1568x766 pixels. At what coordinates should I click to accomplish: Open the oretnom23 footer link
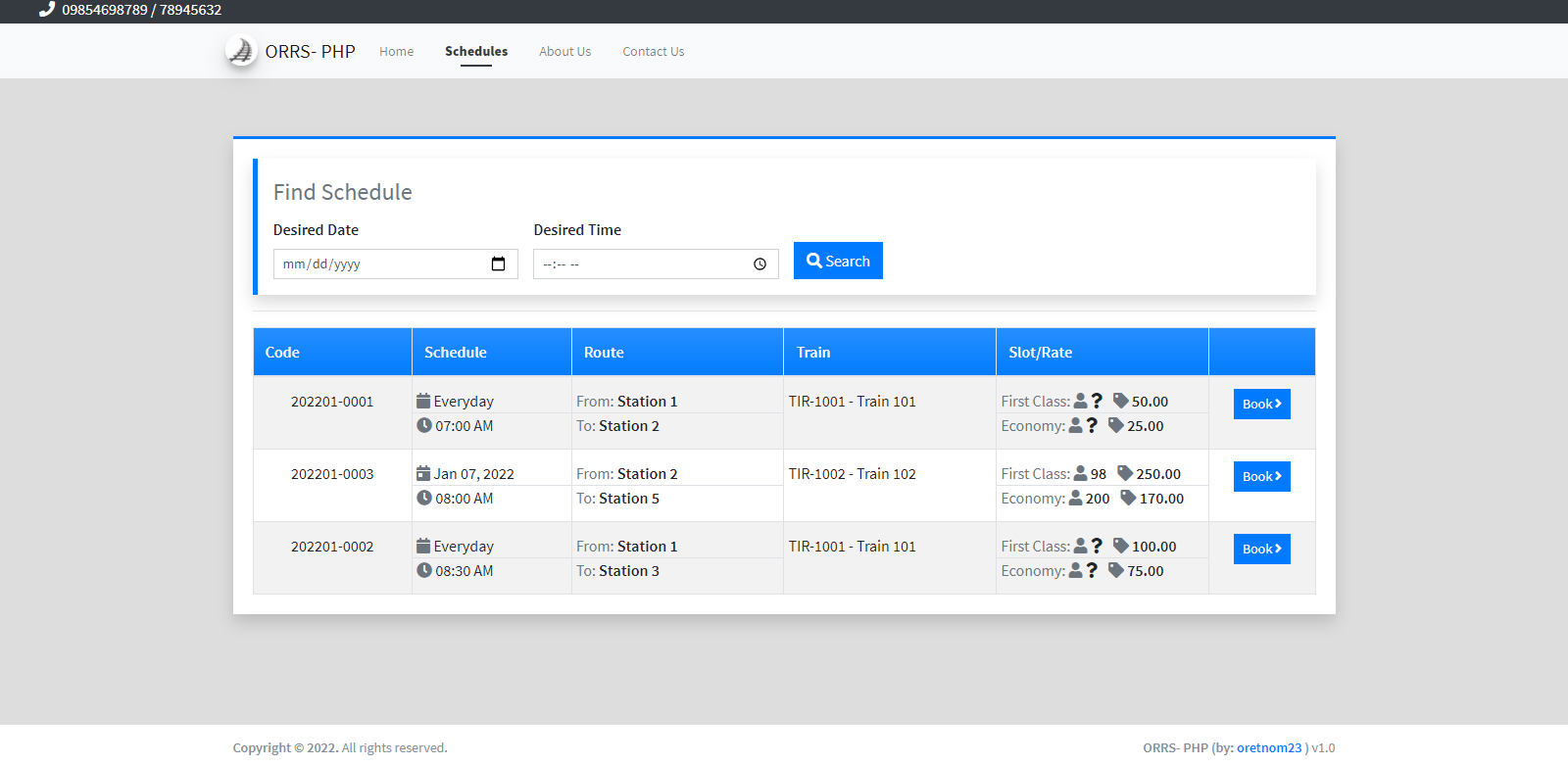pyautogui.click(x=1269, y=747)
